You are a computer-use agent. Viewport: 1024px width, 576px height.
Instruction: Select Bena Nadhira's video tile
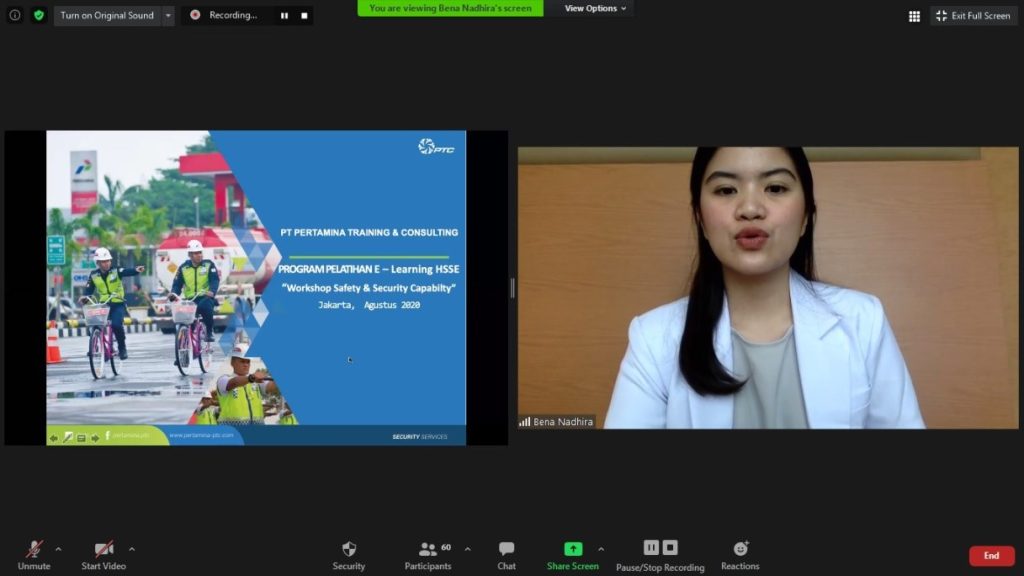click(768, 287)
